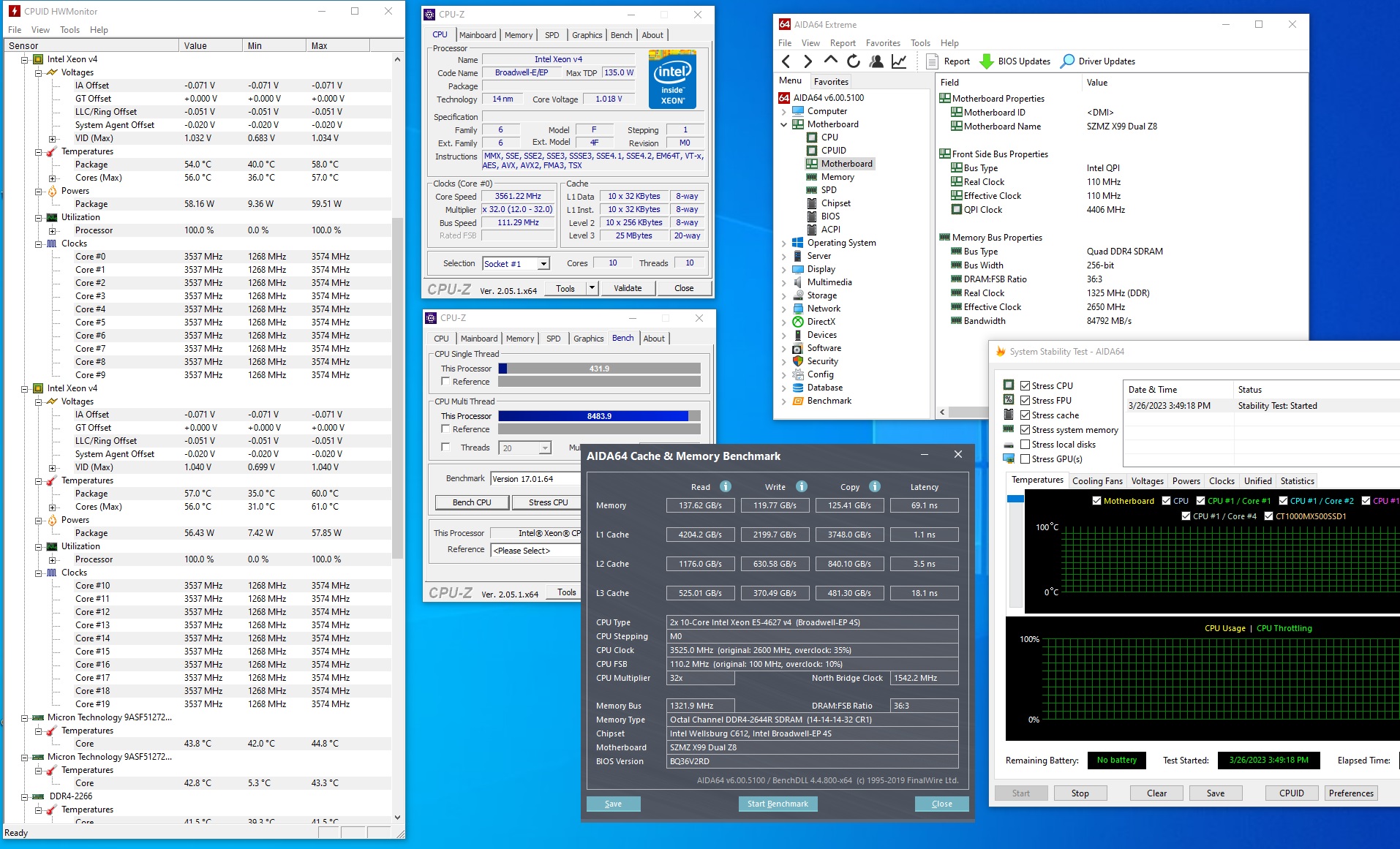Stop the system stability test
This screenshot has width=1400, height=849.
click(x=1080, y=793)
